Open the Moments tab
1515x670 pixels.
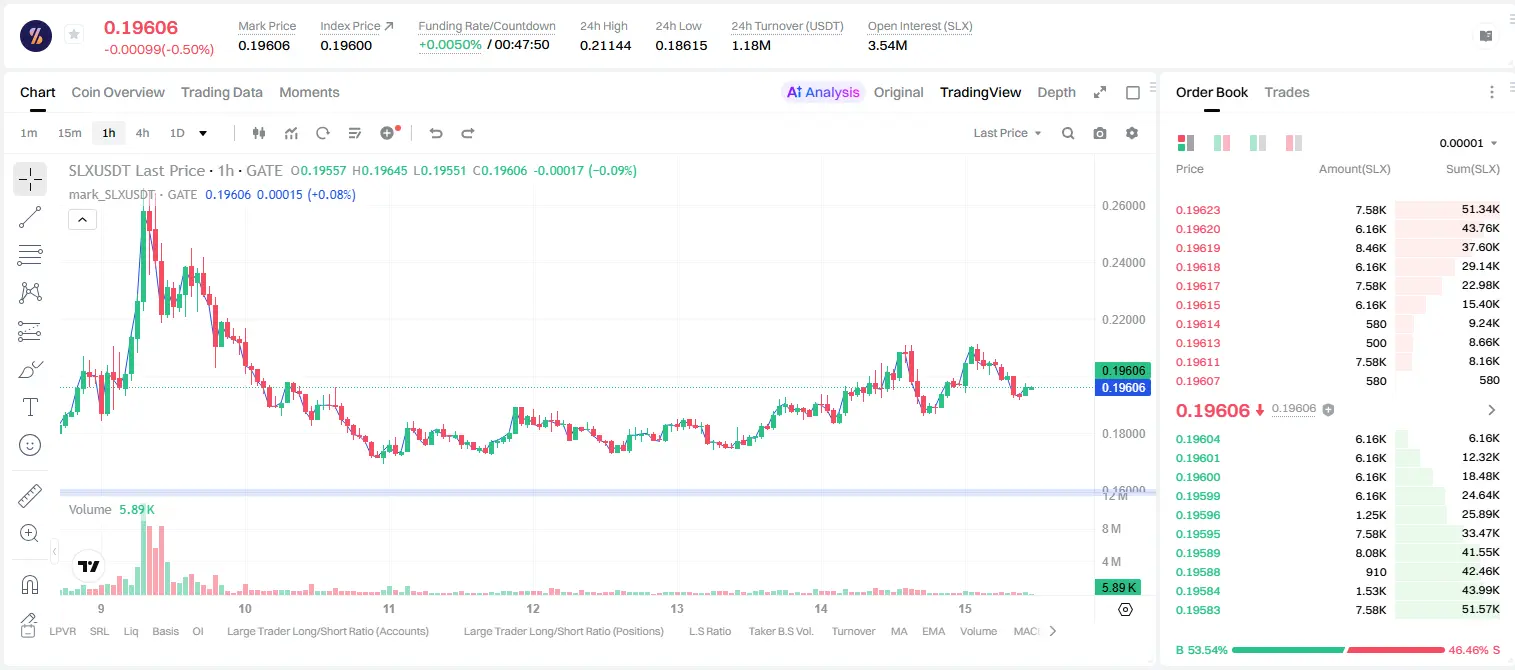point(309,92)
